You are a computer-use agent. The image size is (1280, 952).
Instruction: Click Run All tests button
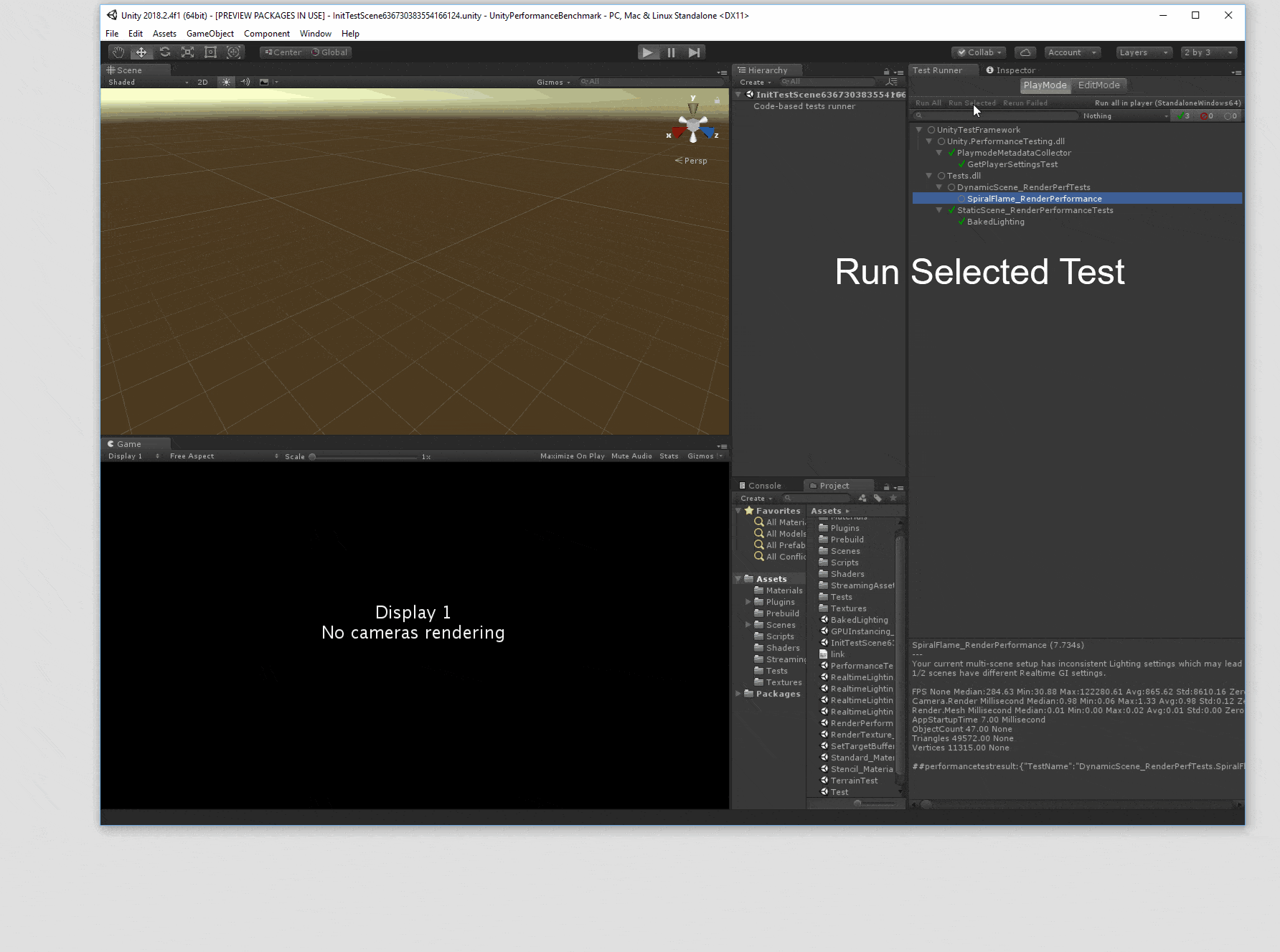coord(928,103)
